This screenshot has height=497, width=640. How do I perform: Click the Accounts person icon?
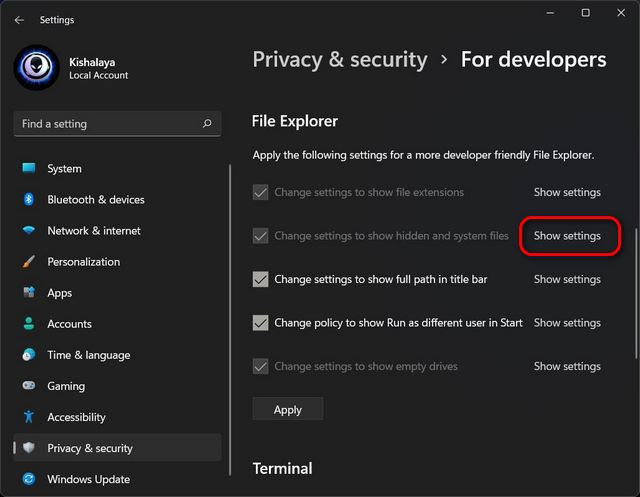[x=29, y=323]
